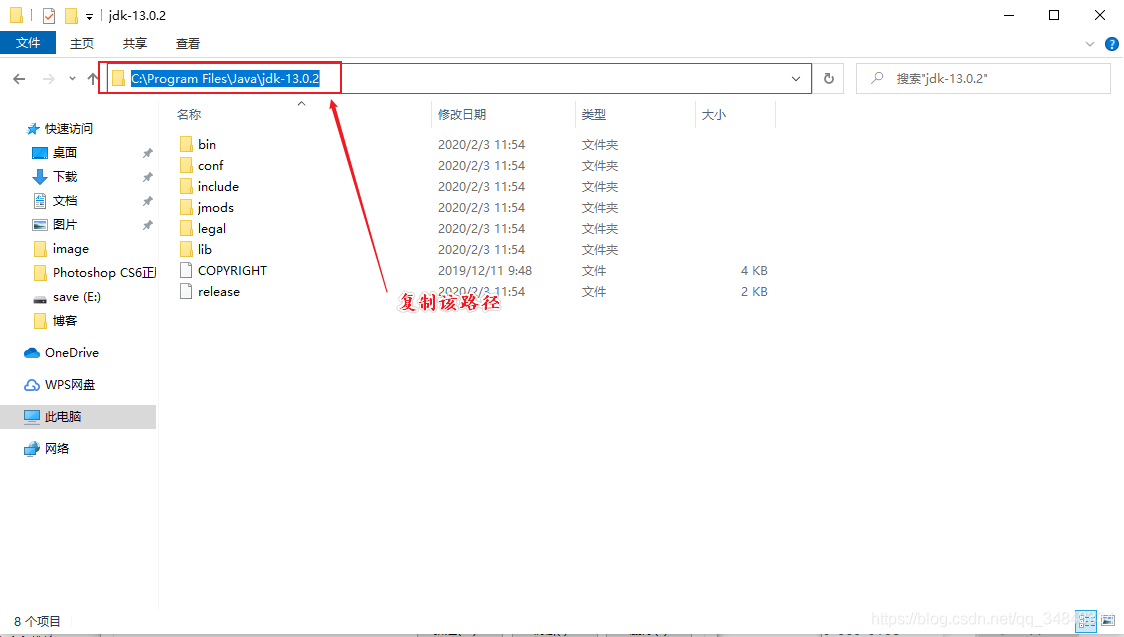Select 此电脑 in navigation pane

click(x=78, y=416)
